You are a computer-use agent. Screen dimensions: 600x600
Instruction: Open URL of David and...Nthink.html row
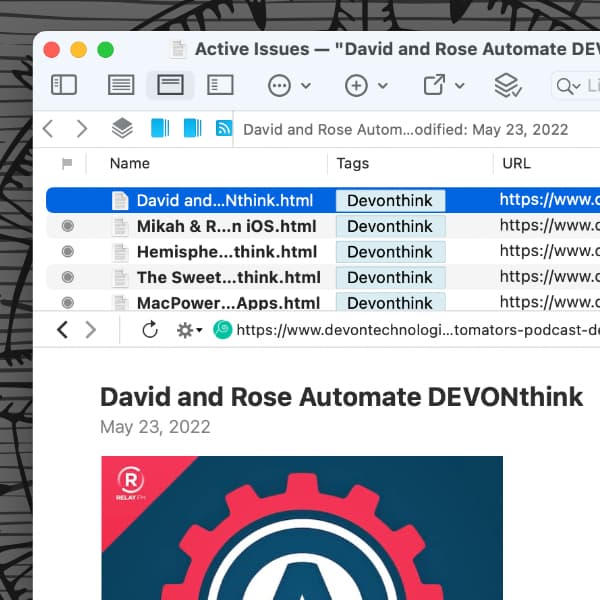[x=549, y=199]
